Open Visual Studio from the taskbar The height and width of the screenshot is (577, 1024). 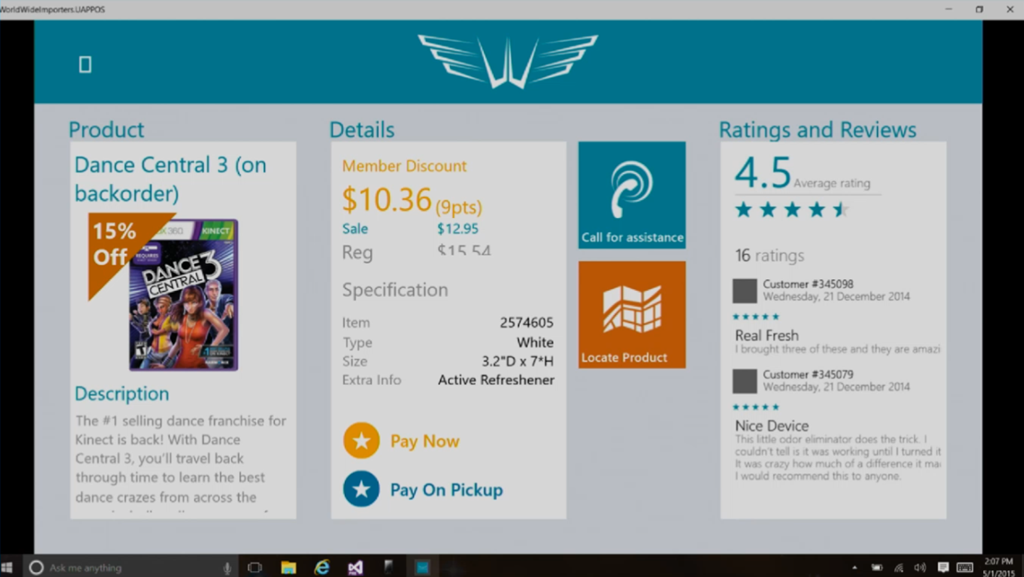tap(355, 567)
